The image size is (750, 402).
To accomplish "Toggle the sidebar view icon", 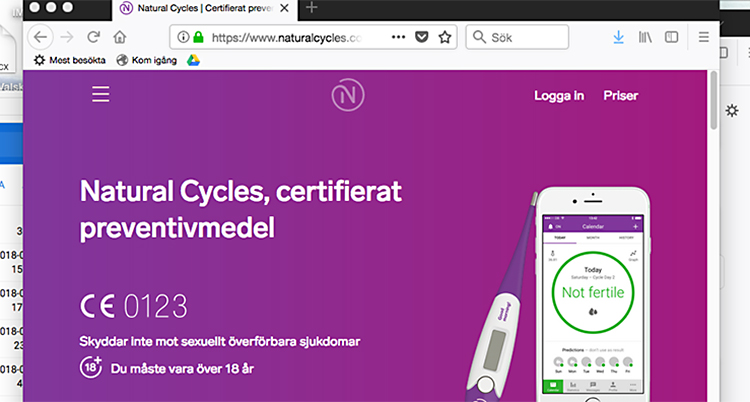I will tap(672, 37).
